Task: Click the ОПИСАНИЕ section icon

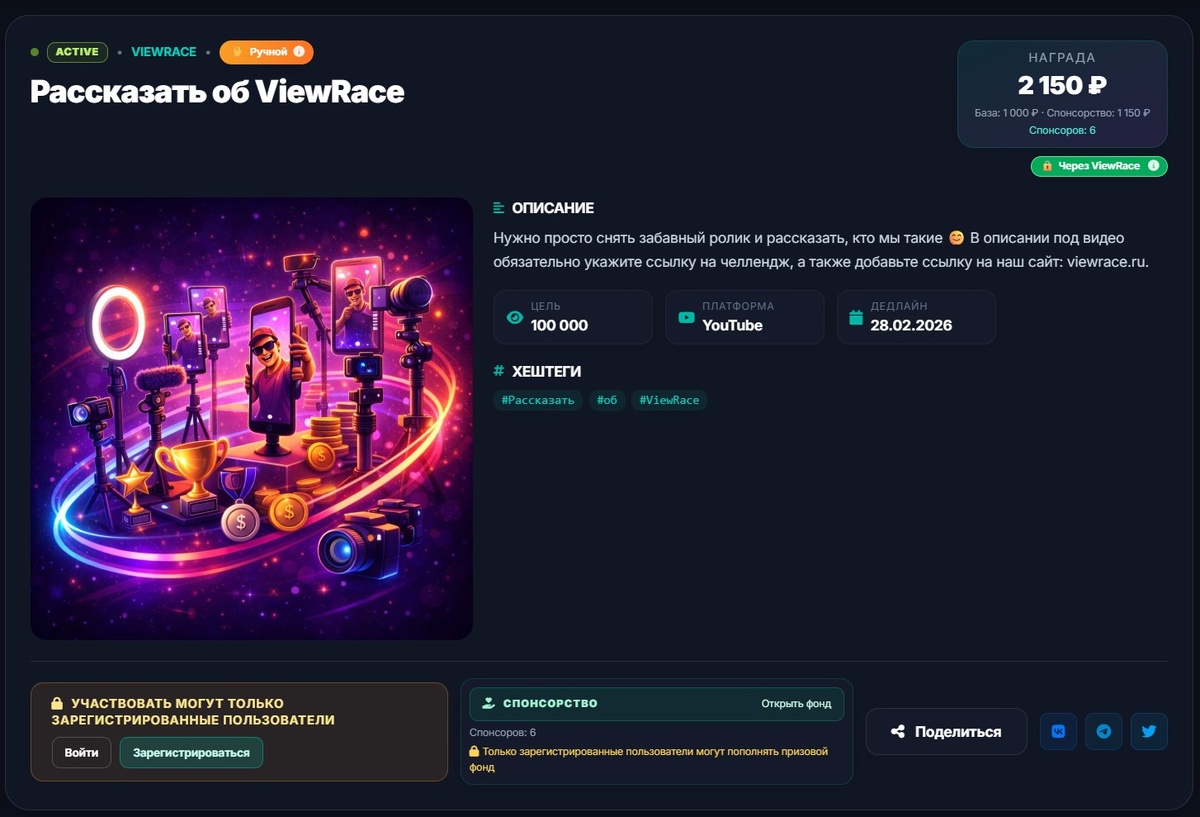Action: tap(499, 208)
